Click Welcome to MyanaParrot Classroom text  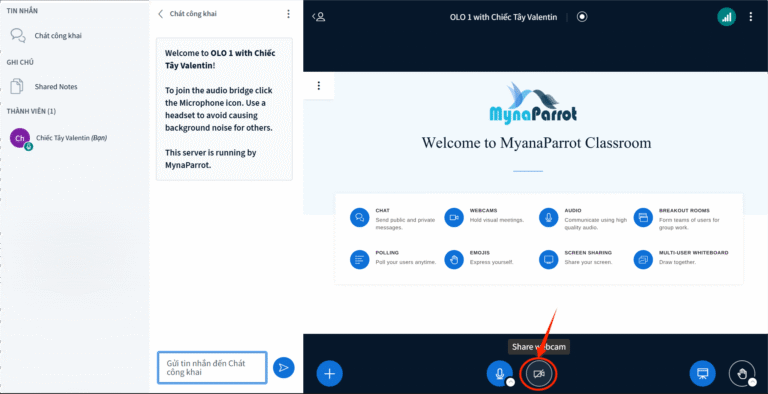(x=536, y=143)
